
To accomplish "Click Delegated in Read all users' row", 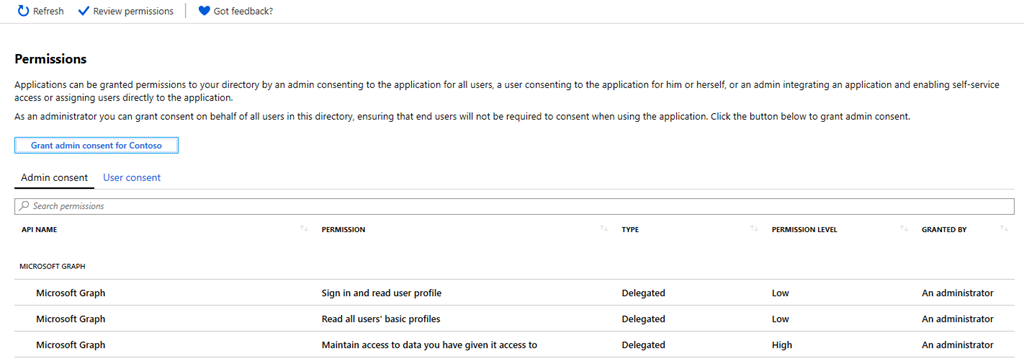I will [x=643, y=319].
